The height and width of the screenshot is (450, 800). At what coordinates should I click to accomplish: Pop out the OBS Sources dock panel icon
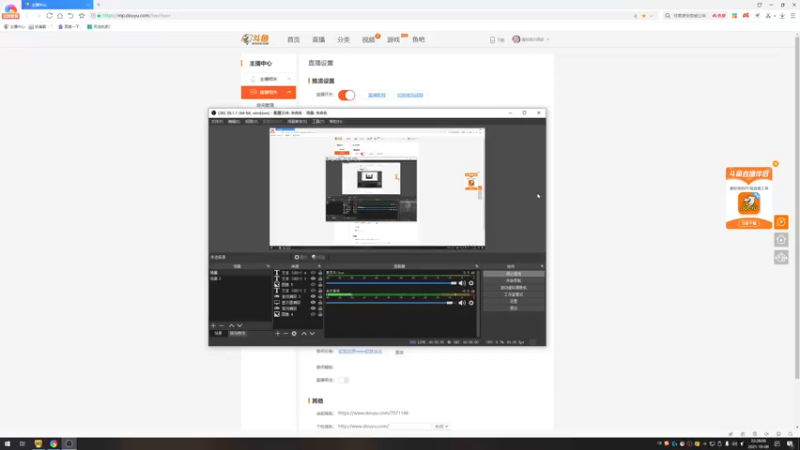click(x=319, y=266)
